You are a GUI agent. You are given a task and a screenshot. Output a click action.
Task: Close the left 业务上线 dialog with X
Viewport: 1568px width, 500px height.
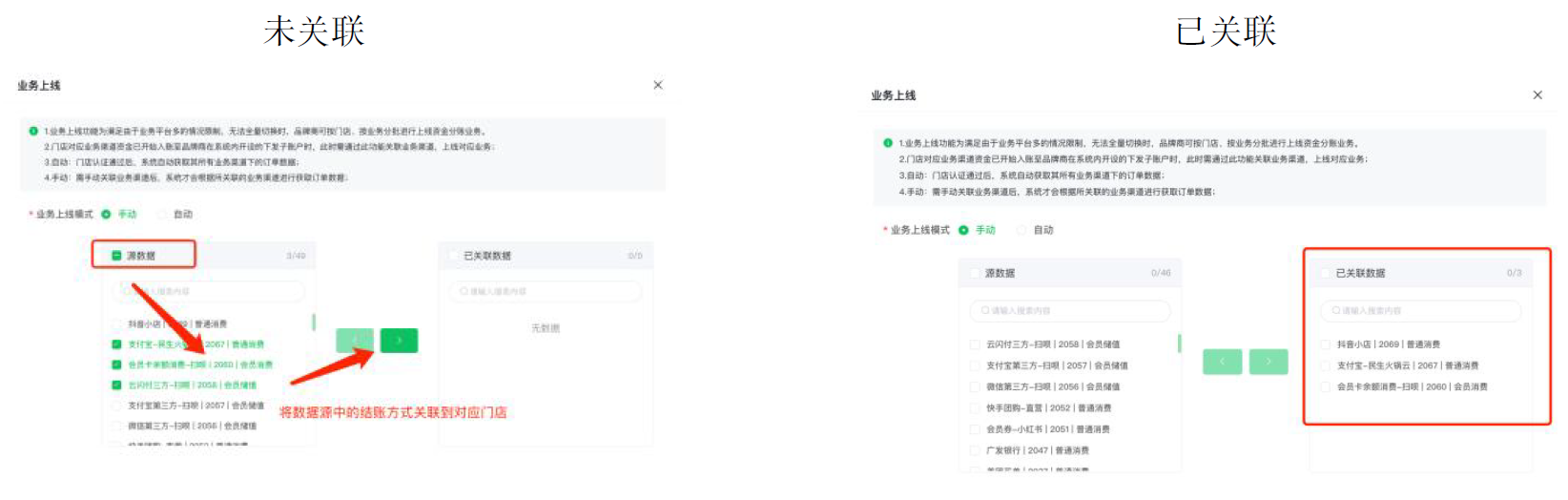658,85
